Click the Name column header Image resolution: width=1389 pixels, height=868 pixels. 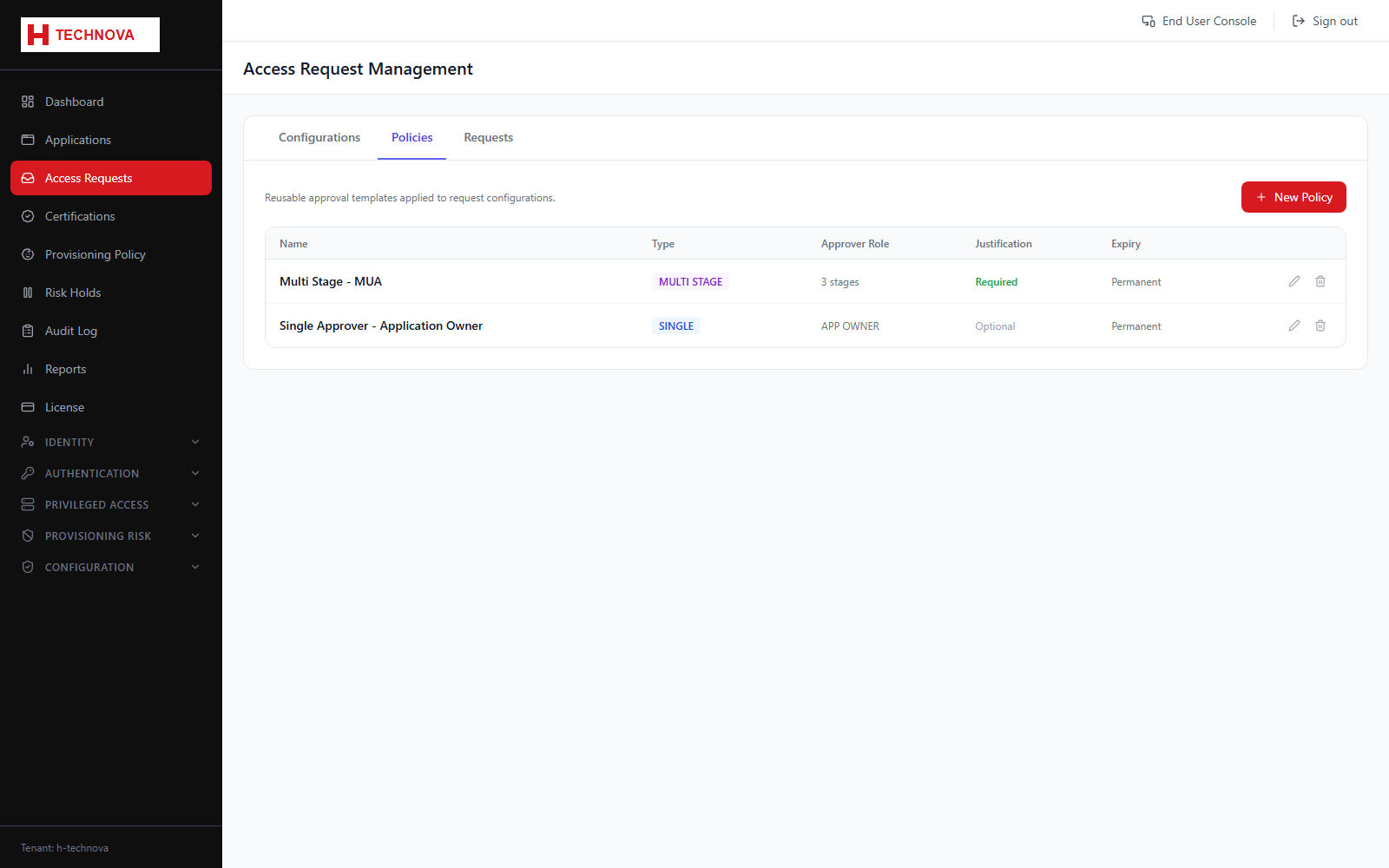293,244
